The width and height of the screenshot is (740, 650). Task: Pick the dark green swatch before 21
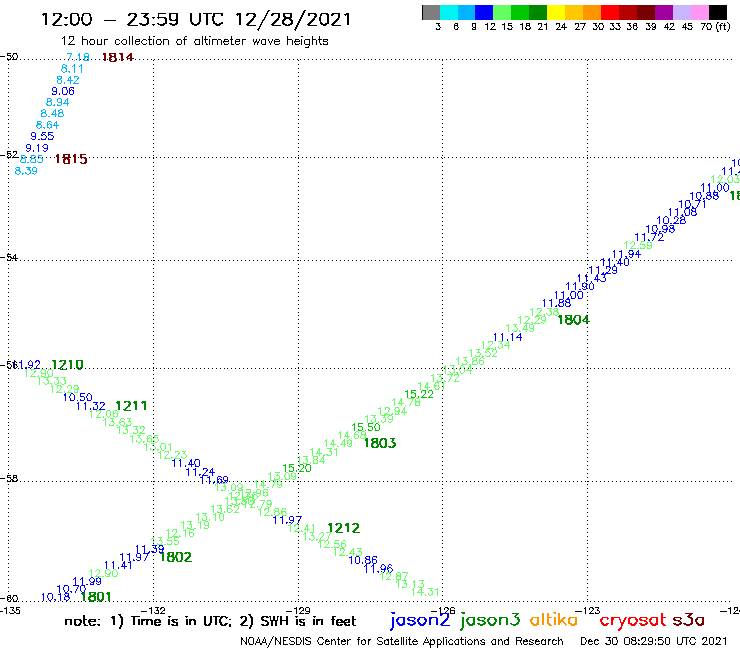click(x=538, y=12)
